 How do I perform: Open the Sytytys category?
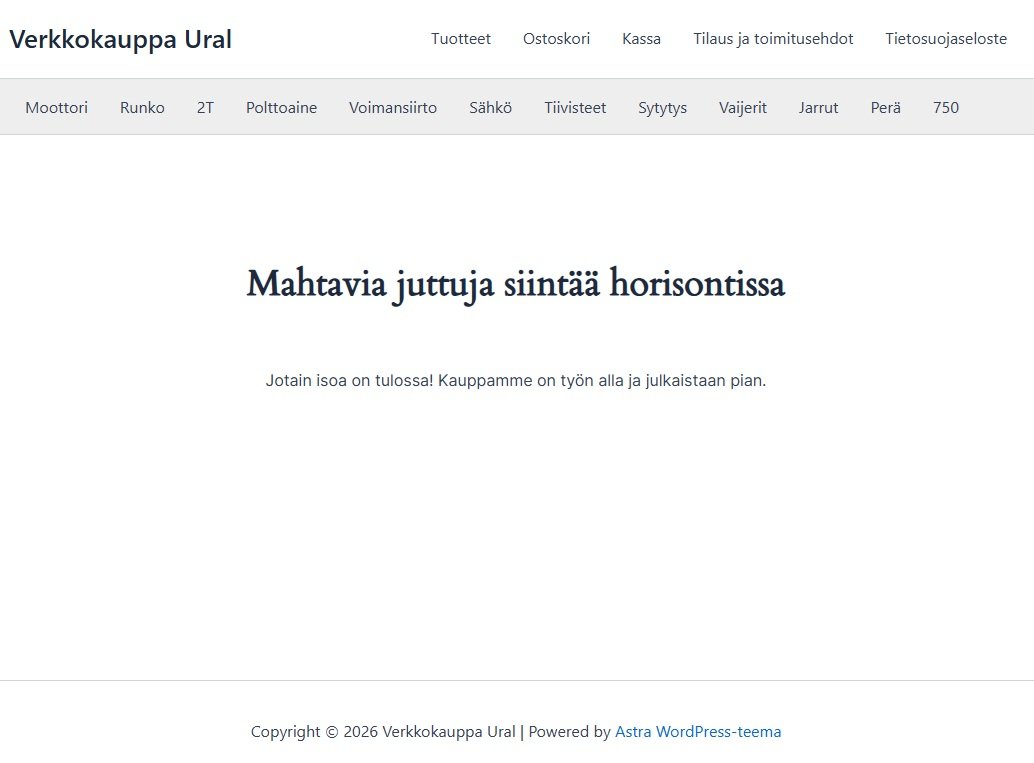(662, 107)
